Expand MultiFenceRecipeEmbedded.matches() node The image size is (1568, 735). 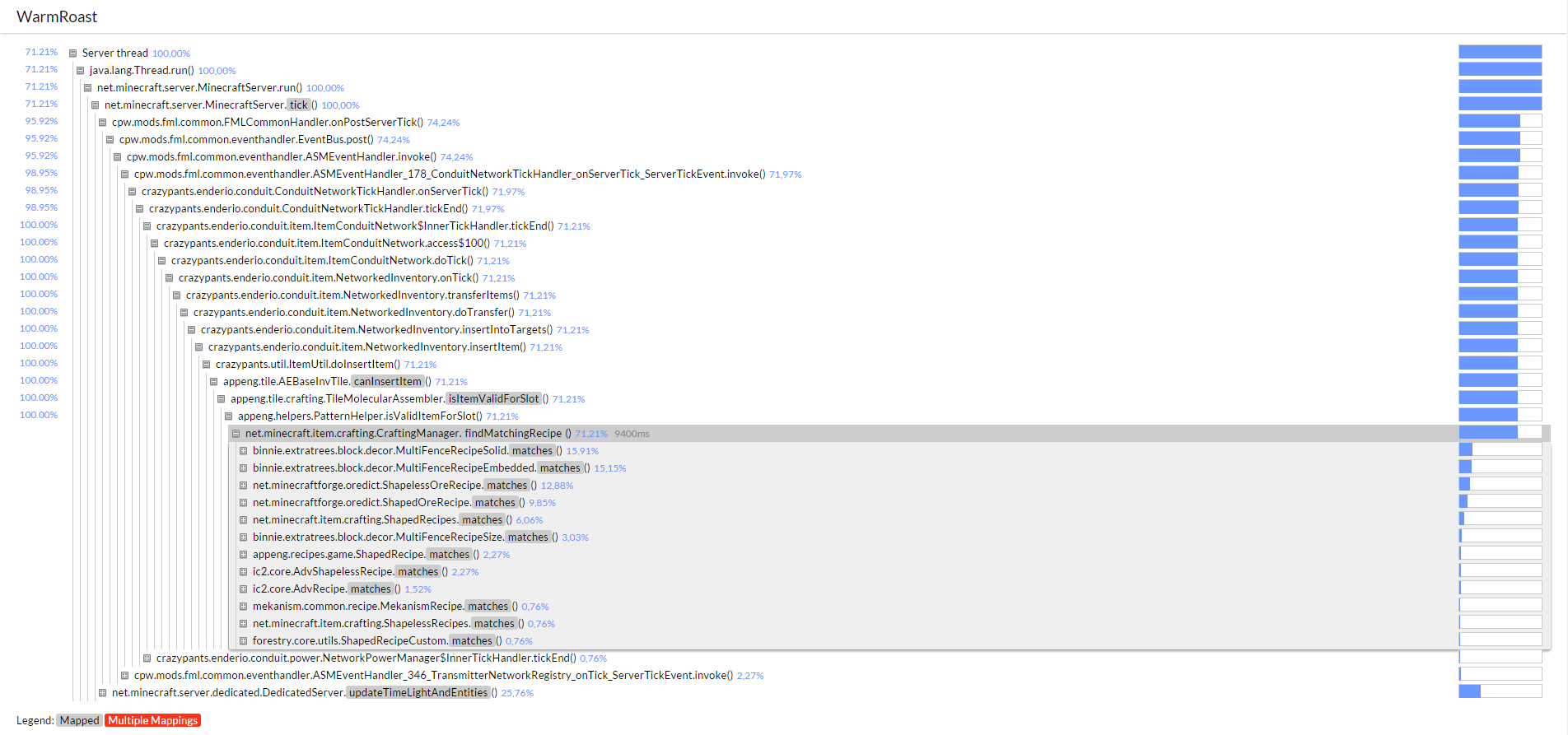pyautogui.click(x=243, y=468)
